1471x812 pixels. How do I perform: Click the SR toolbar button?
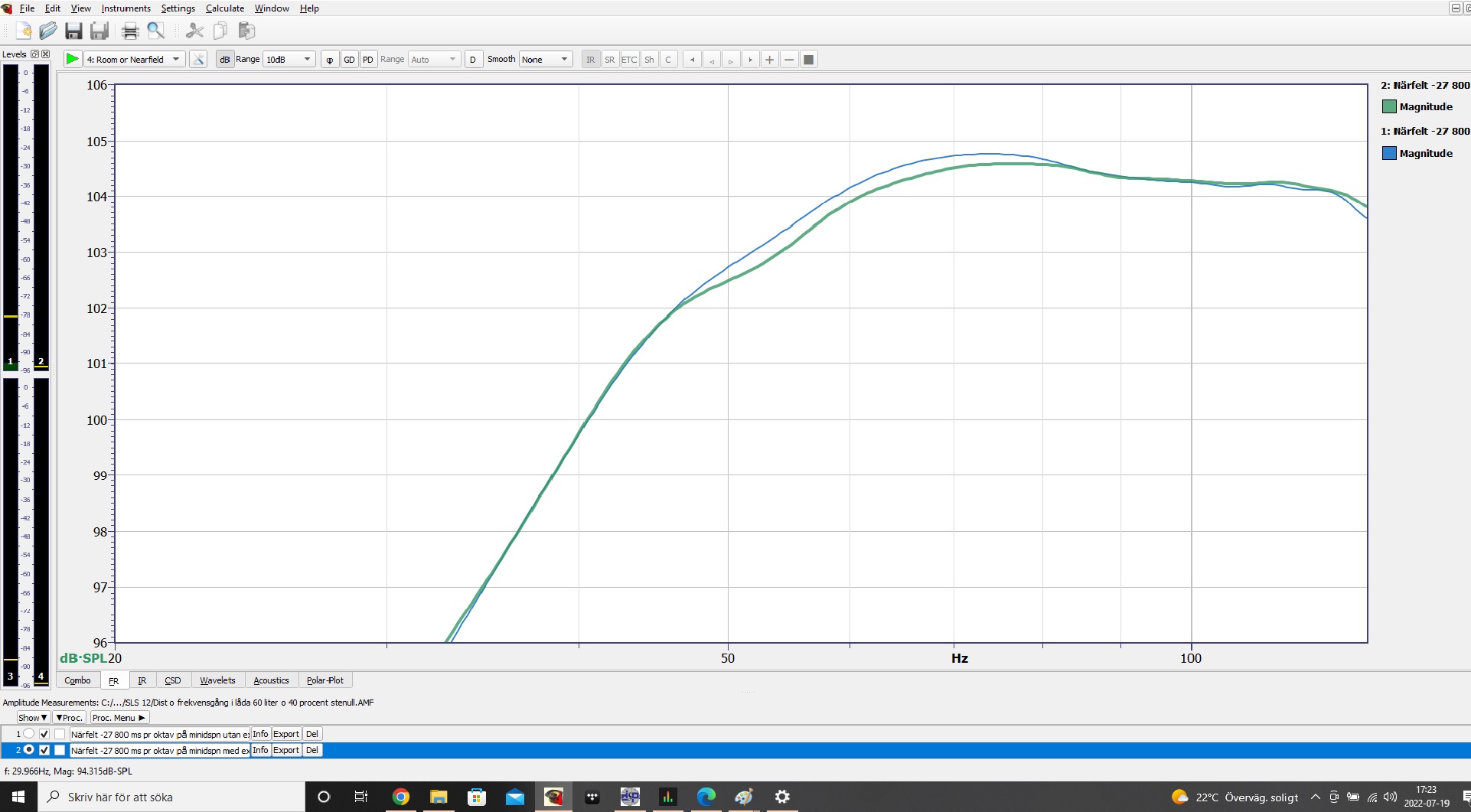pos(610,59)
